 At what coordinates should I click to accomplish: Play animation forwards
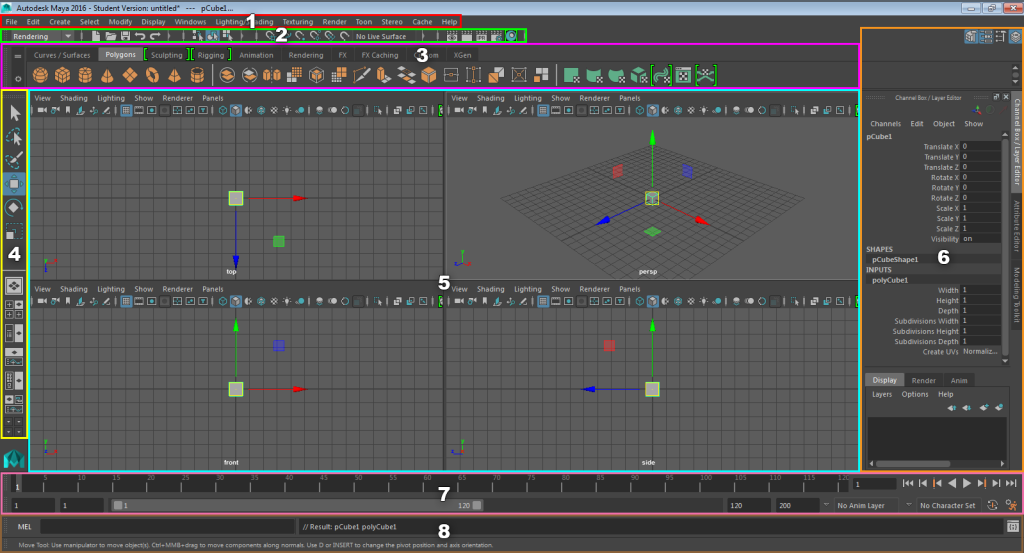coord(967,483)
